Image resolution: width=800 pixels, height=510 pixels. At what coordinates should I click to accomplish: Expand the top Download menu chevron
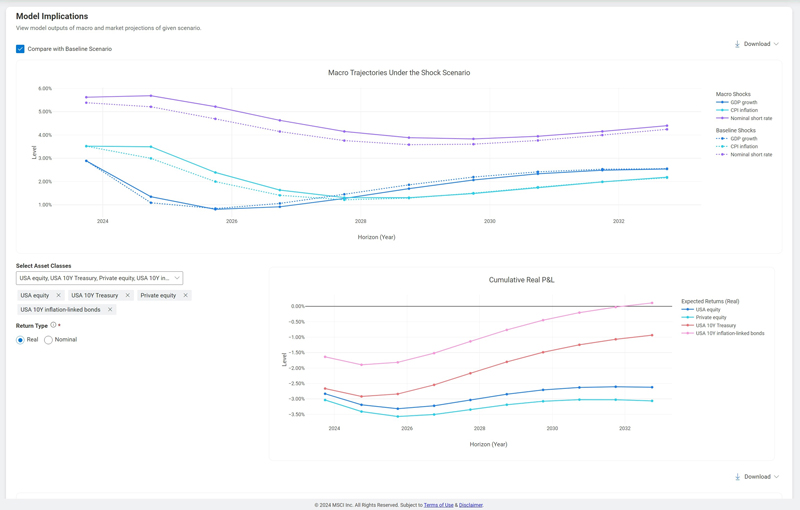[x=776, y=44]
